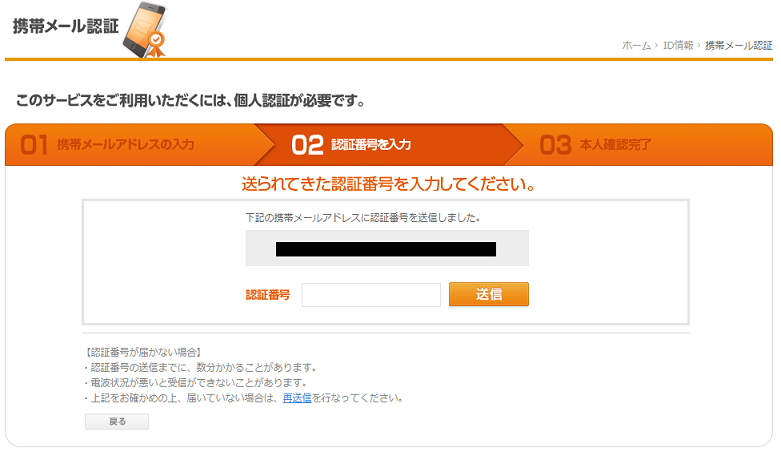Click the 【認証番号が届かない場合】 heading text
Viewport: 781px width, 452px height.
click(143, 352)
